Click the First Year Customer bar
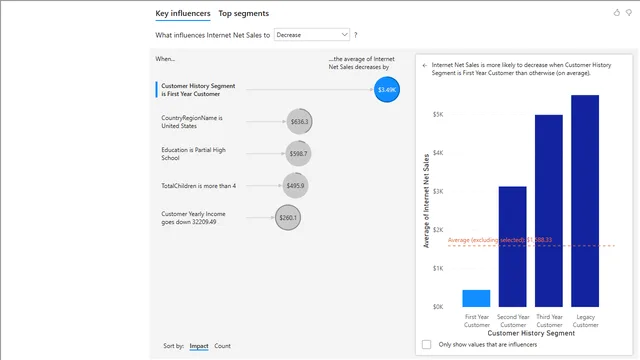This screenshot has width=640, height=360. point(476,298)
